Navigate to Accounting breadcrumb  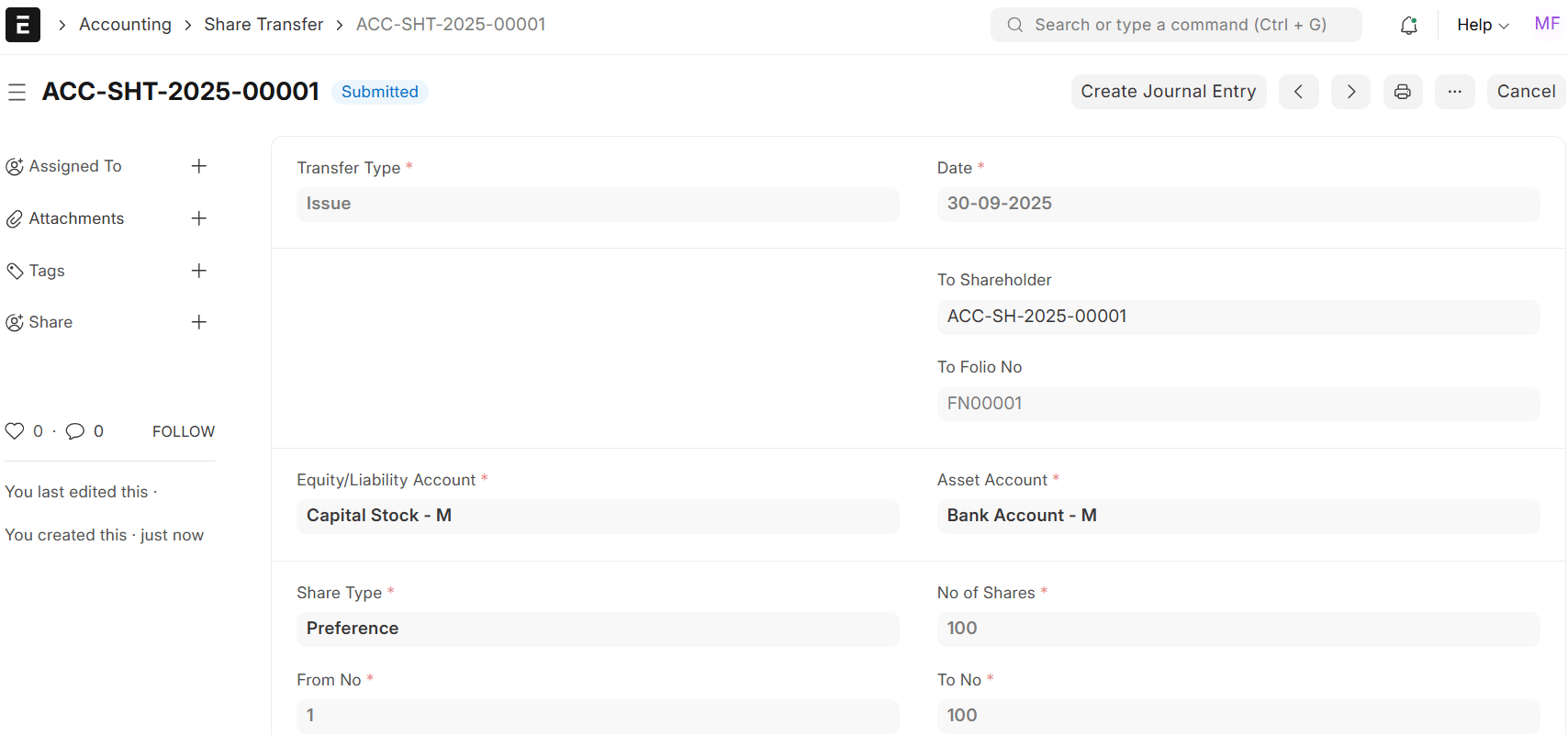pos(125,25)
